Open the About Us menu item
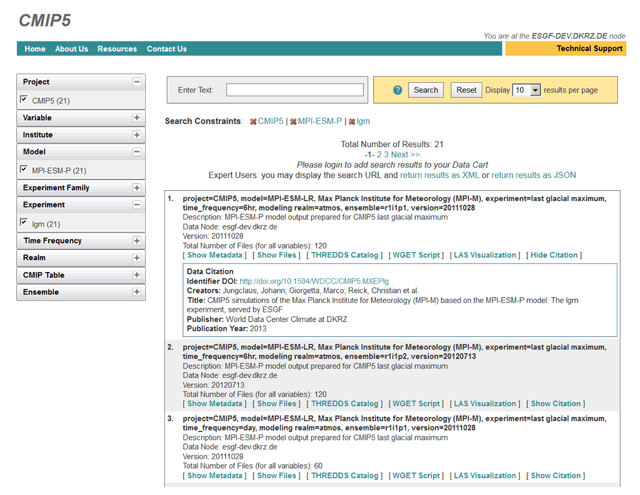This screenshot has height=495, width=640. point(71,49)
